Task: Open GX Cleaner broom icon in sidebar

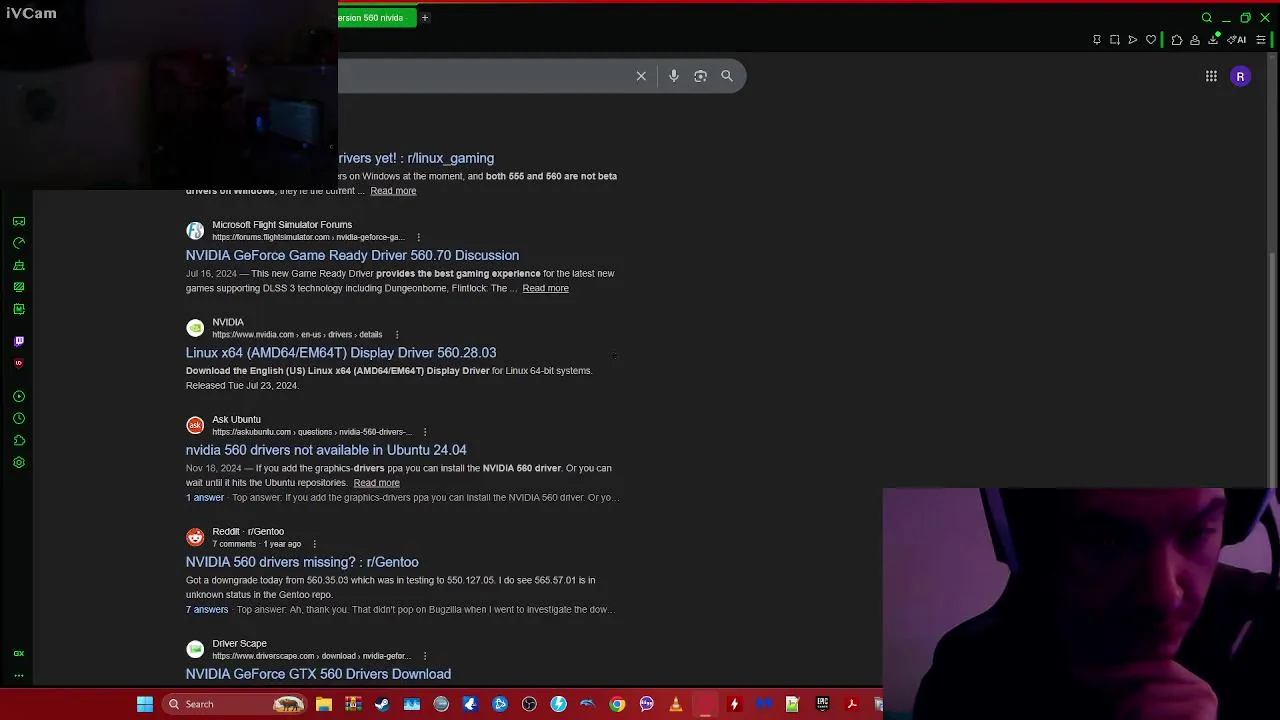Action: (x=19, y=265)
